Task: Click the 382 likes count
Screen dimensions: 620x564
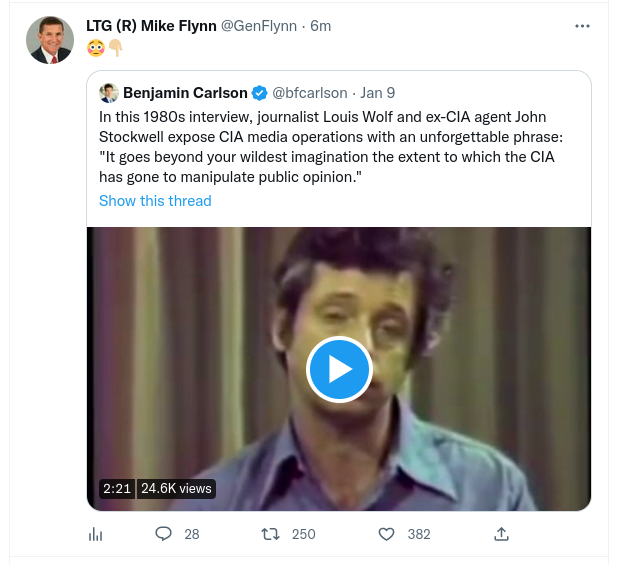Action: [x=419, y=534]
